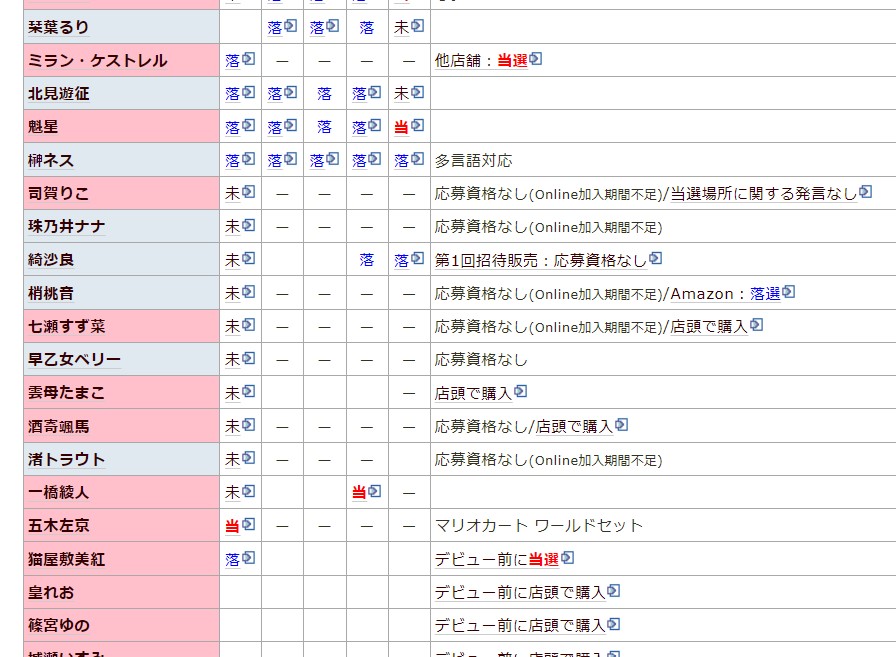Click the 未 link in 栞葉るり's row

click(401, 28)
